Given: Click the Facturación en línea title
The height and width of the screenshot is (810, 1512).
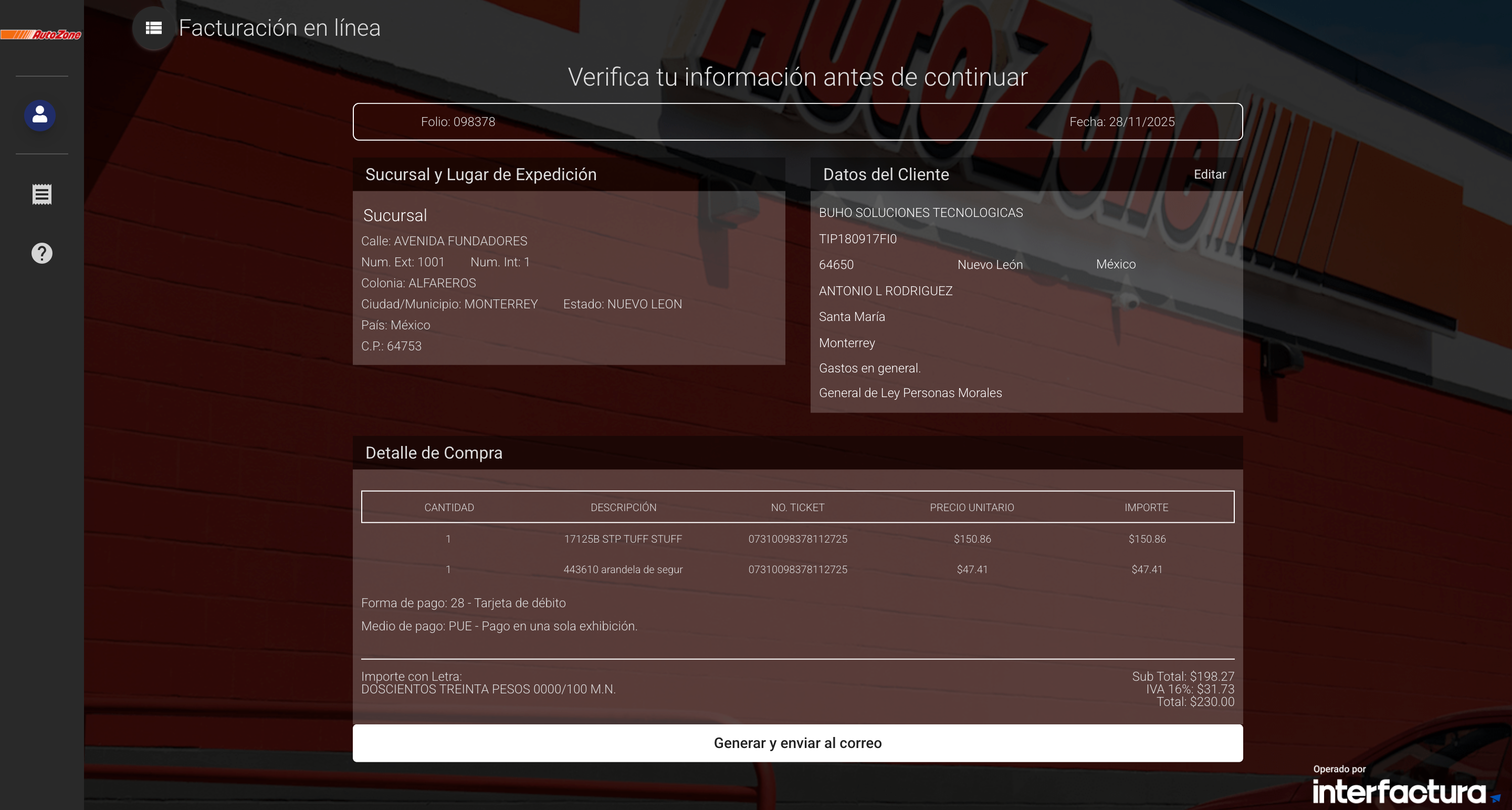Looking at the screenshot, I should point(279,28).
